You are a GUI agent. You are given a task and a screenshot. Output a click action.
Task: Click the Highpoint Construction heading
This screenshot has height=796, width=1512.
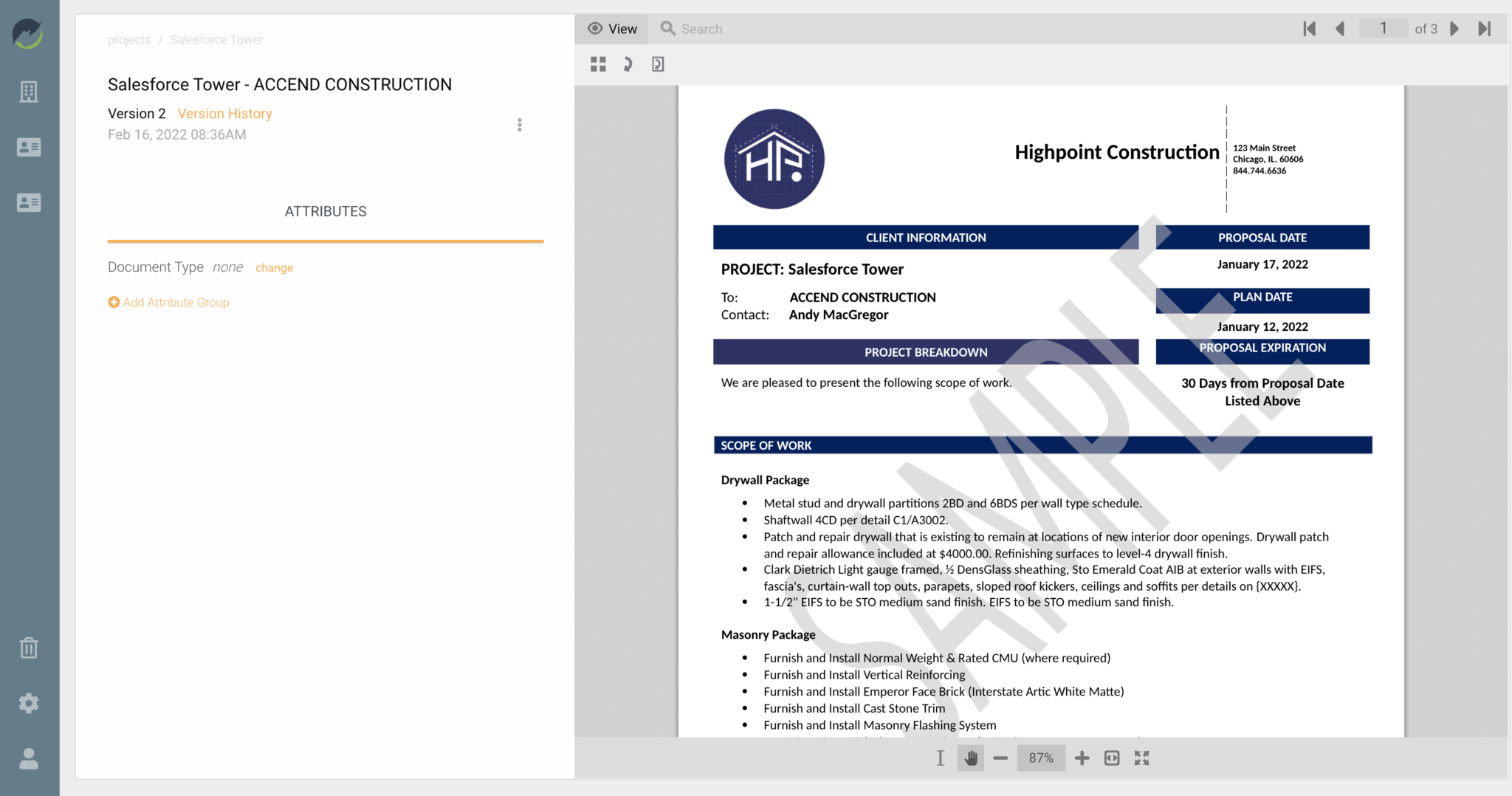click(x=1116, y=152)
